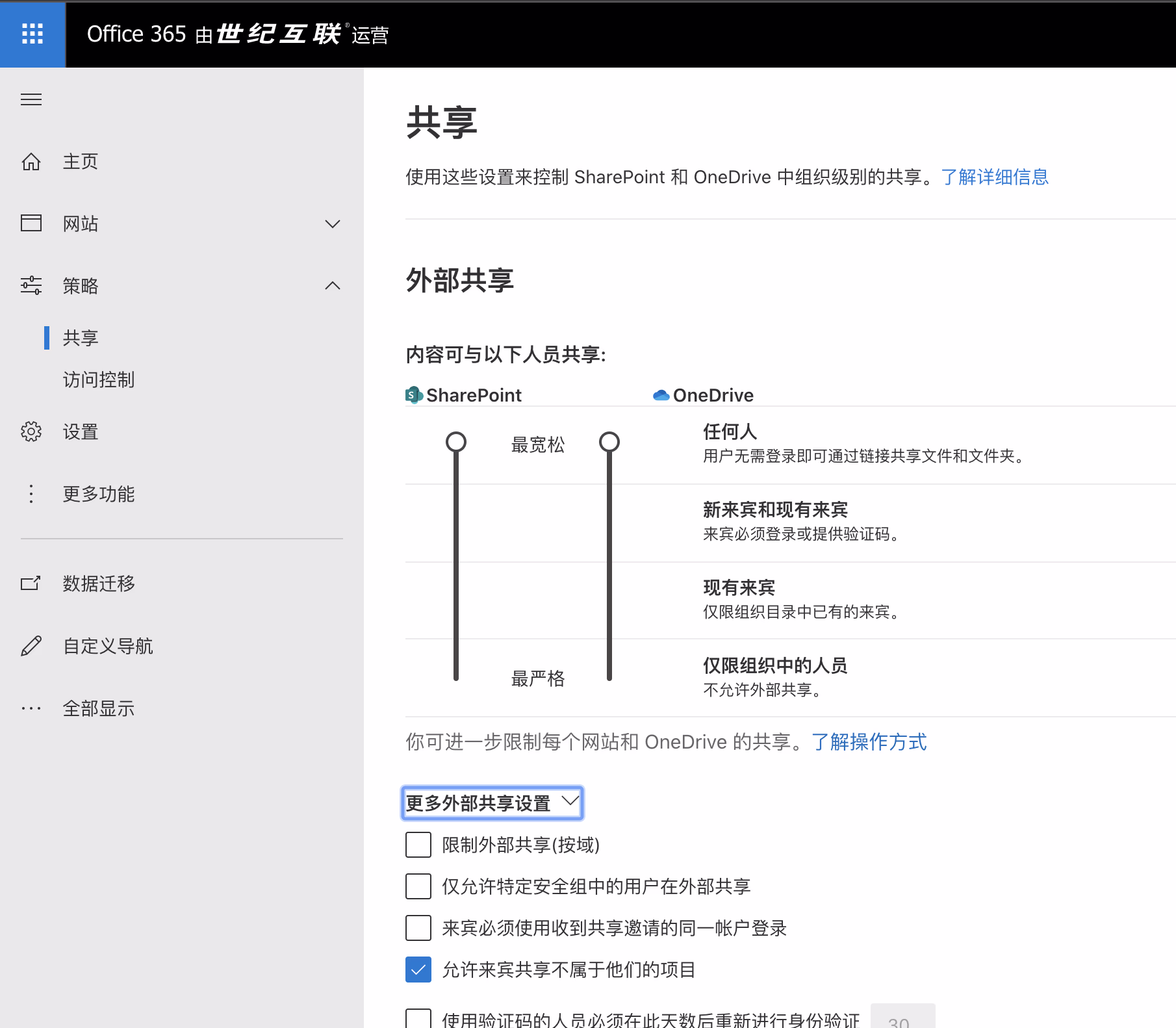Viewport: 1176px width, 1028px height.
Task: Click the home icon beside 主页
Action: (31, 161)
